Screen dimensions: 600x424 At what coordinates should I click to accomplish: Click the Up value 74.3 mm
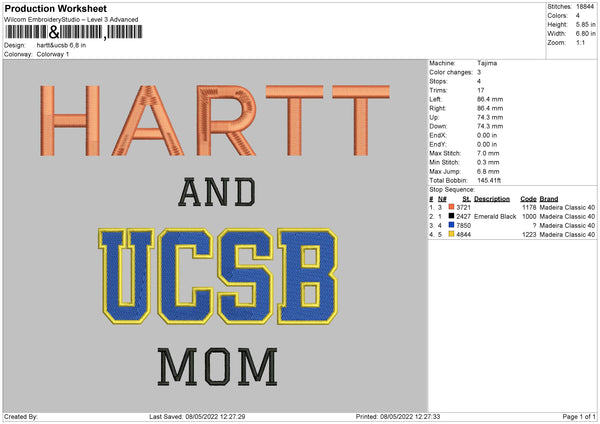tap(490, 117)
